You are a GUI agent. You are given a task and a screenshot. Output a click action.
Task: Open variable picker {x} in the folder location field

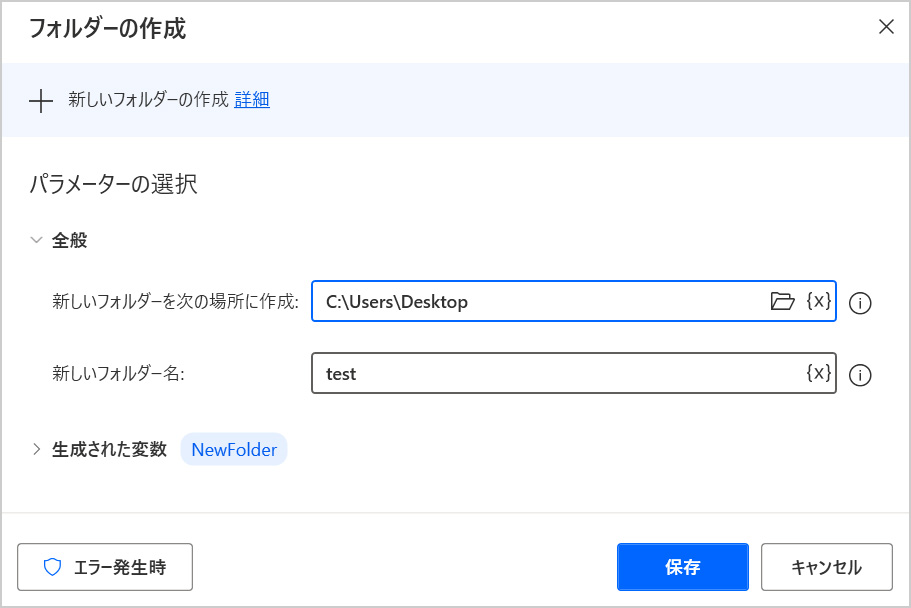[818, 301]
